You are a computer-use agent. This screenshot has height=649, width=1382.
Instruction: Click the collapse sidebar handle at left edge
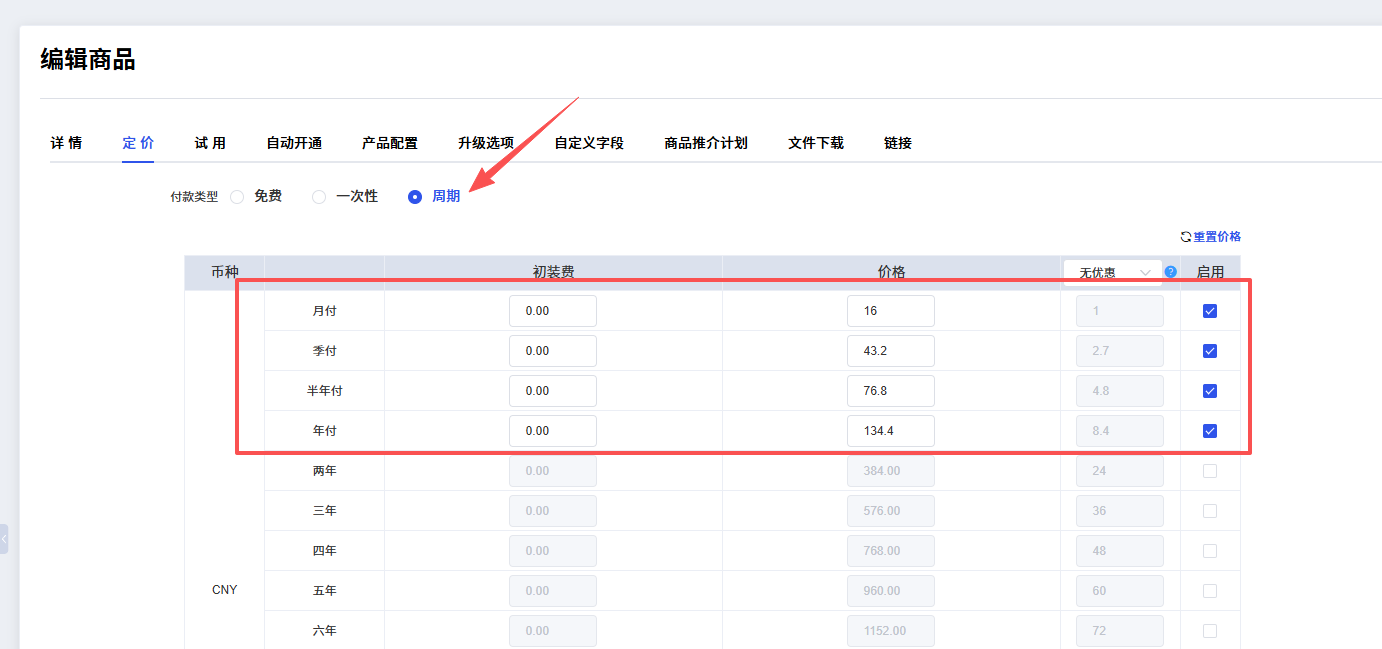[x=4, y=539]
